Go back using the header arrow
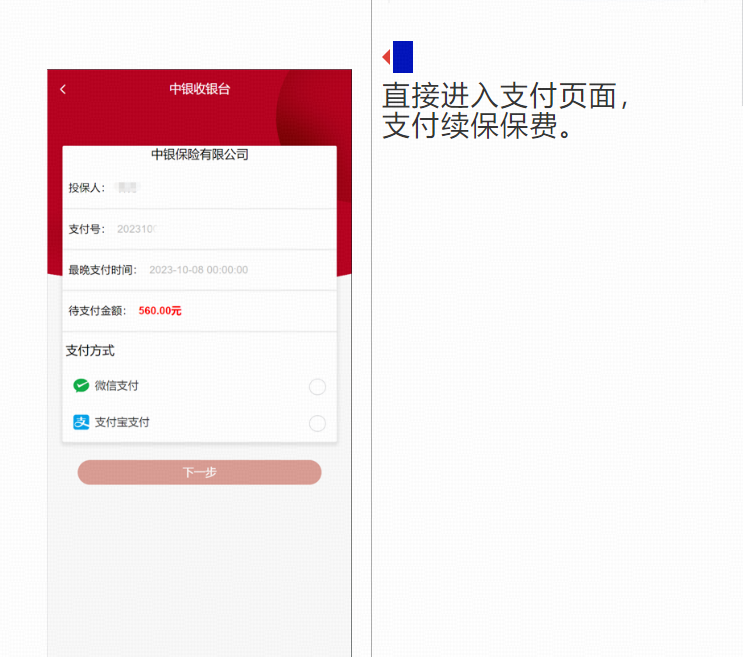The height and width of the screenshot is (657, 743). coord(63,89)
